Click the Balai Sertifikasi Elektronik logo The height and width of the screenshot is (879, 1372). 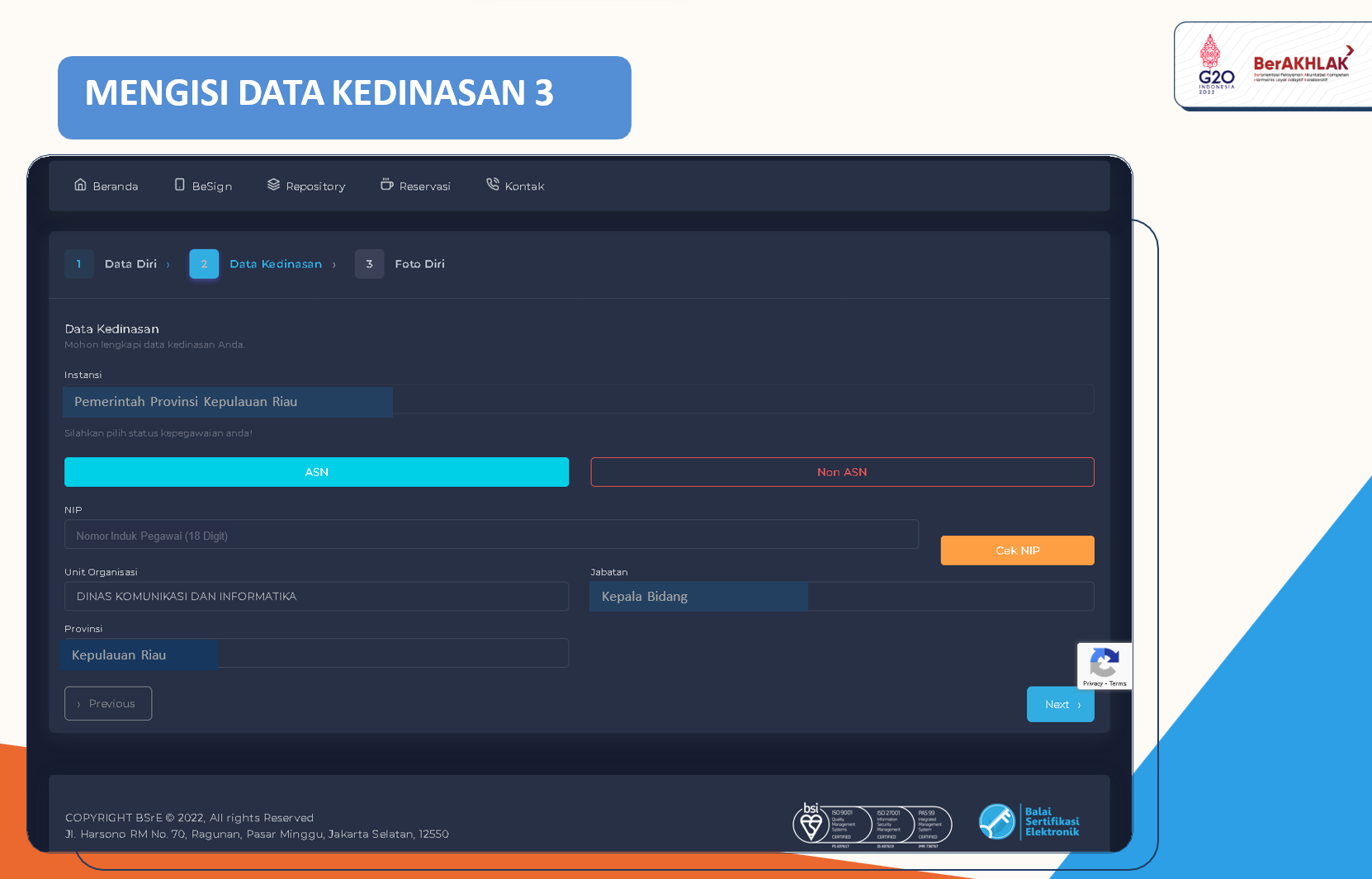coord(1029,822)
